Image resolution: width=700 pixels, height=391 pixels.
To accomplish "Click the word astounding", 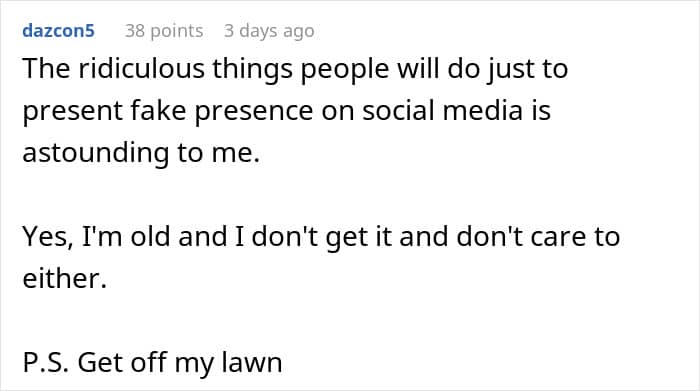I will pos(96,153).
